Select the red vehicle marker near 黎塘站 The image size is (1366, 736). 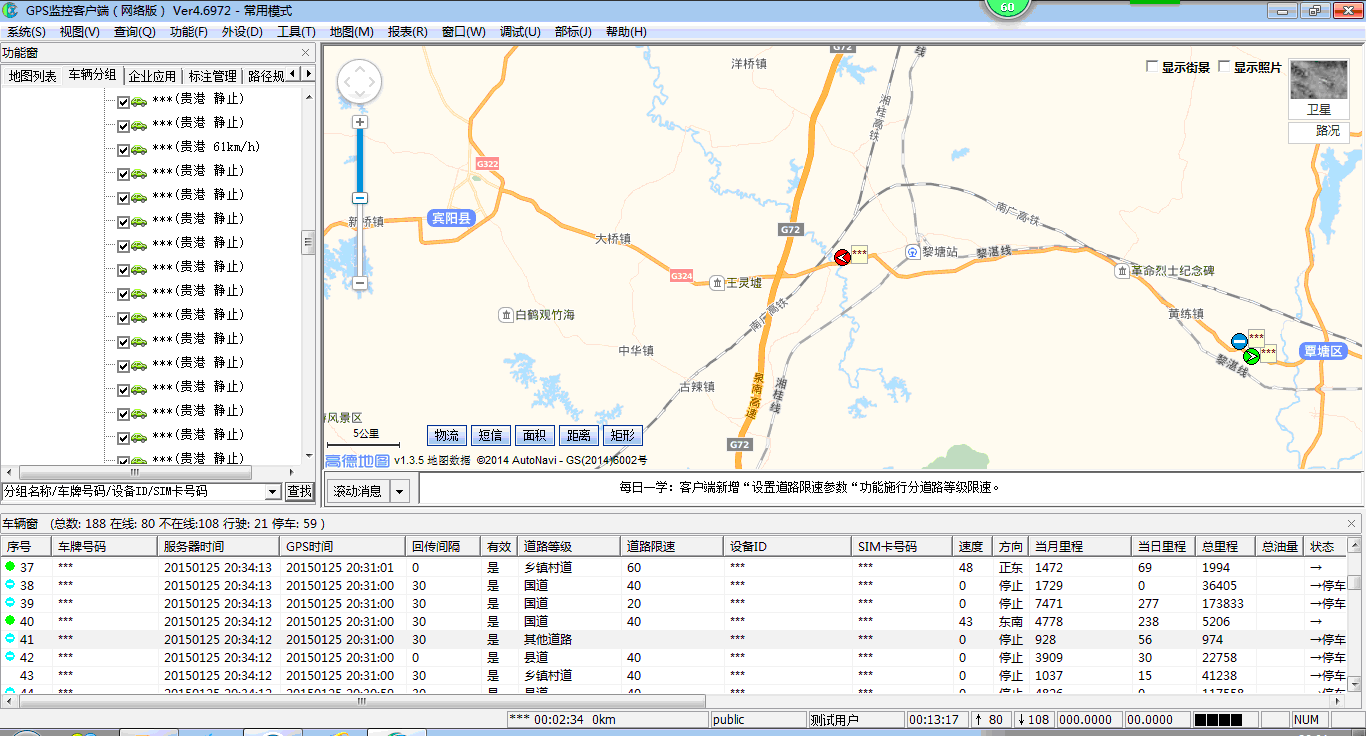click(x=842, y=257)
